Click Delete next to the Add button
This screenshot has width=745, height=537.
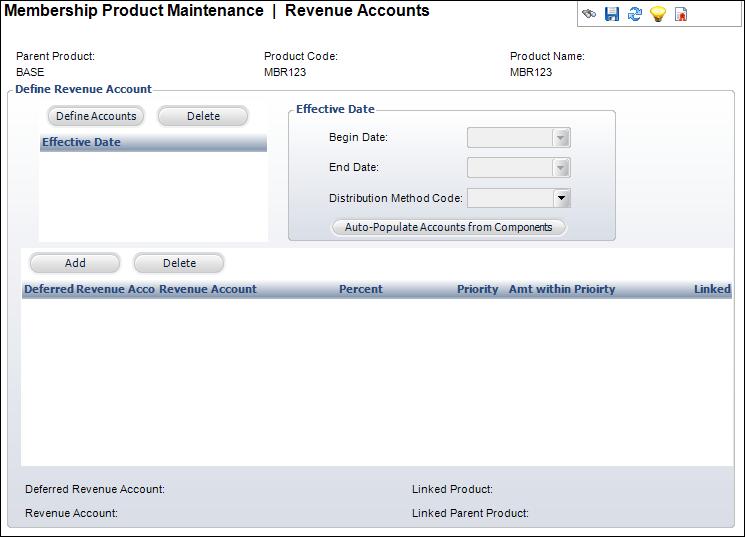pos(179,263)
